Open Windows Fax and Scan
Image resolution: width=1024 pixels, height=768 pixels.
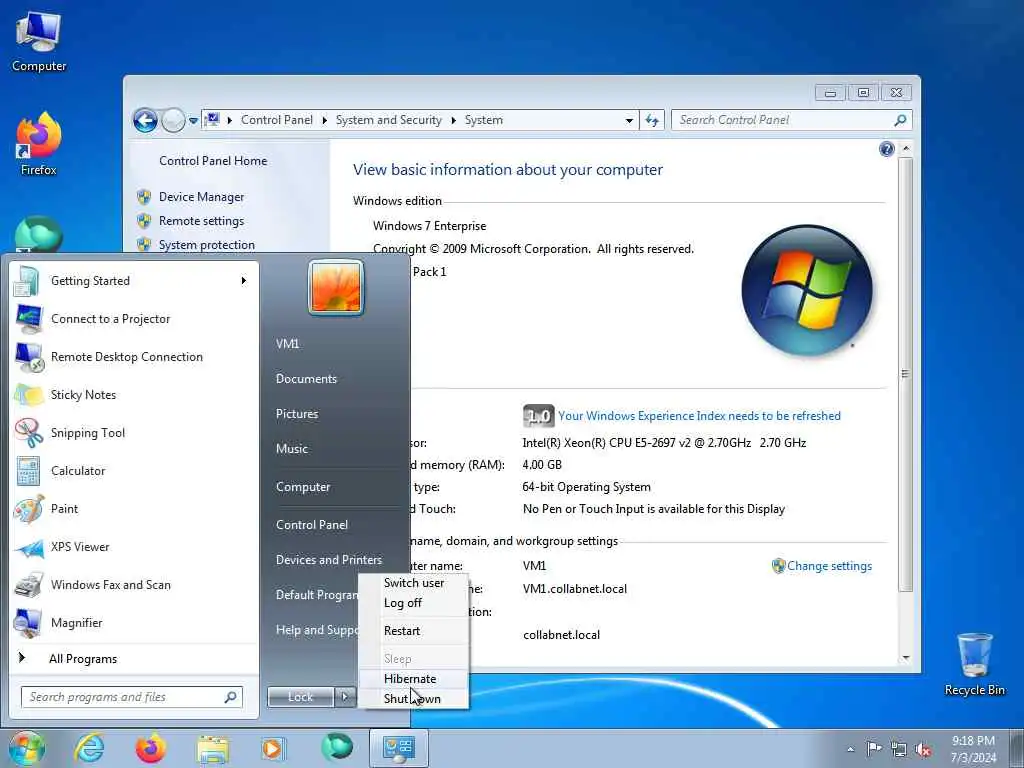(x=134, y=584)
